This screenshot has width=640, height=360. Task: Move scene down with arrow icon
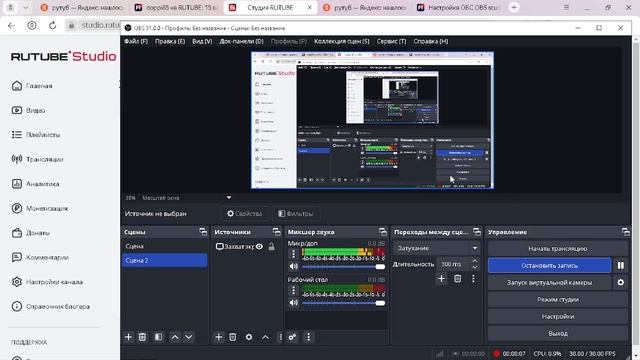click(x=189, y=337)
